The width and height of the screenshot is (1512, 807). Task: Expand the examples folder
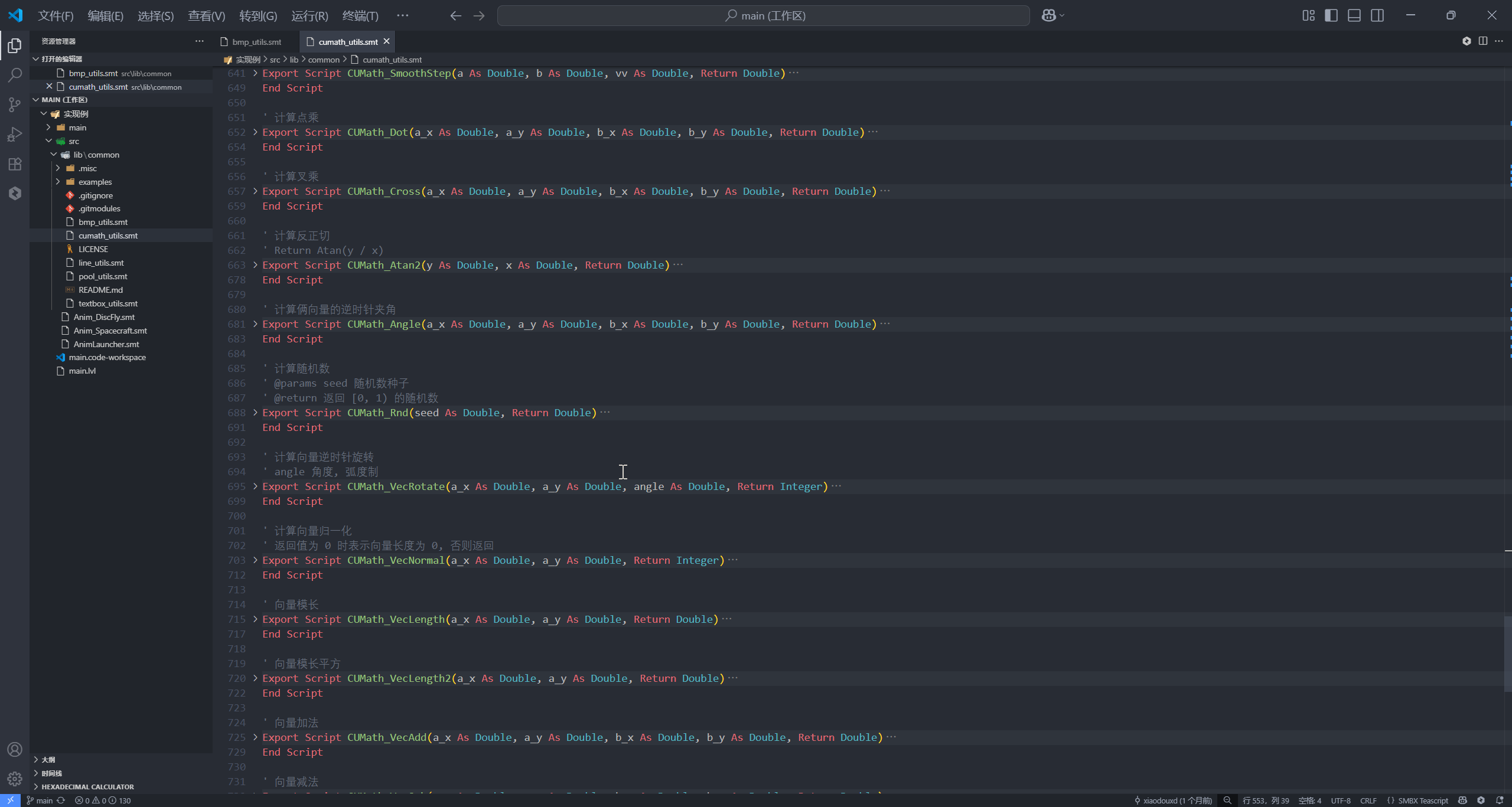[x=121, y=182]
